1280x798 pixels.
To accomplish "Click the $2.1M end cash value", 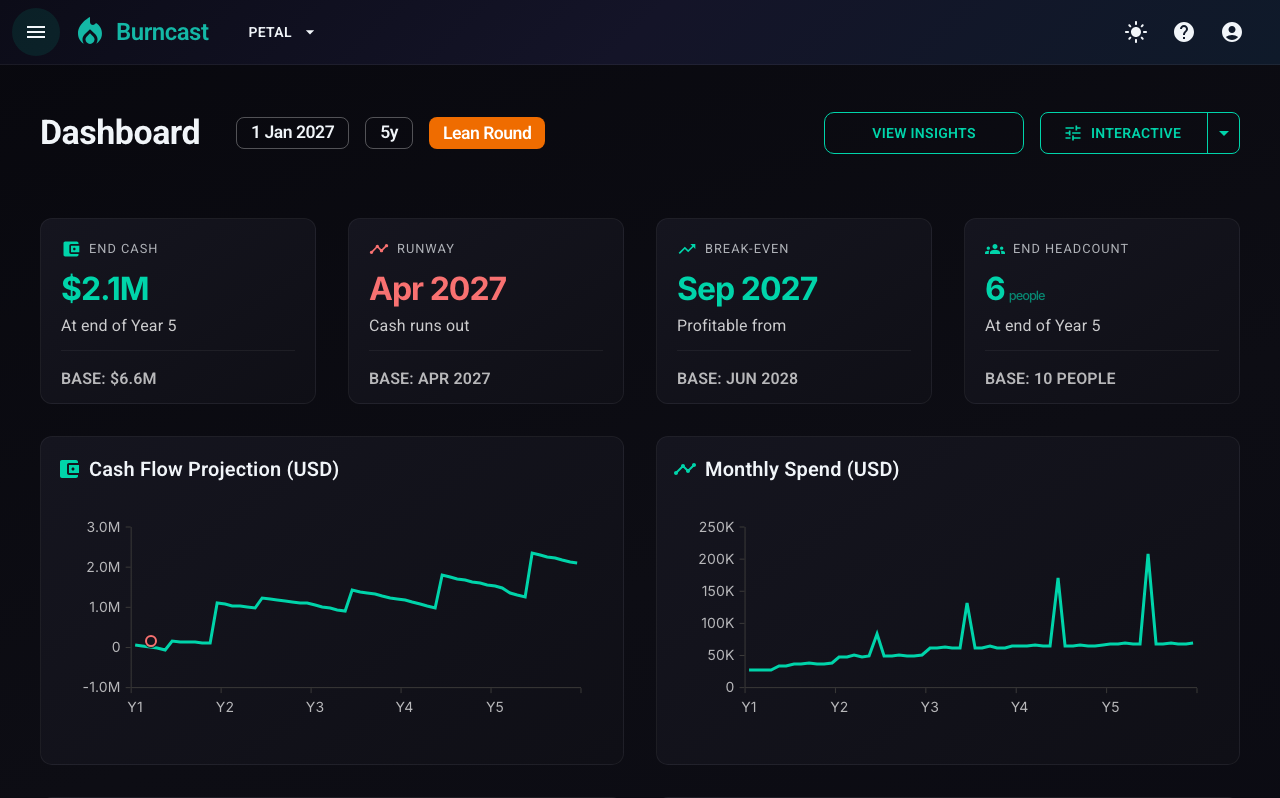I will [x=105, y=288].
